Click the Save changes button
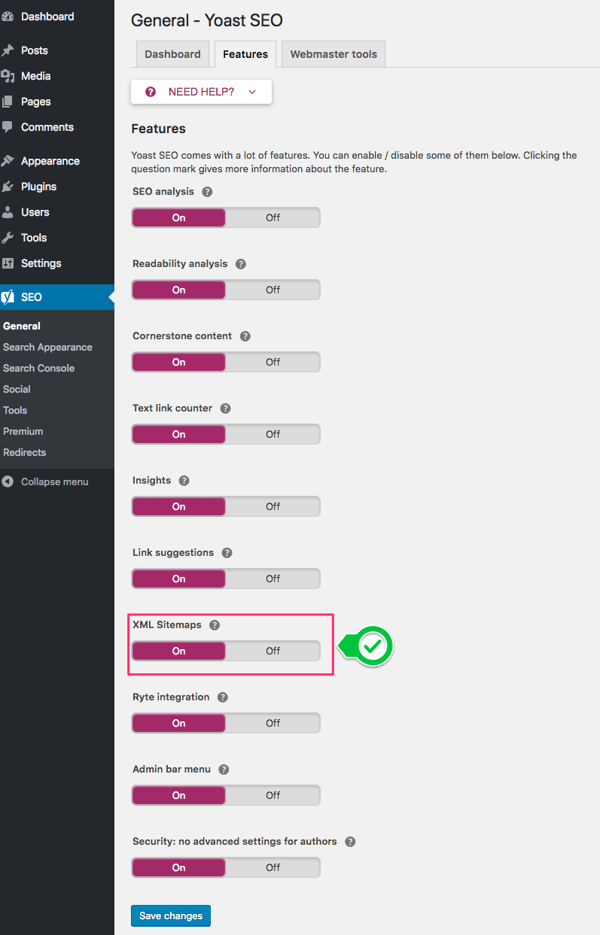 170,916
